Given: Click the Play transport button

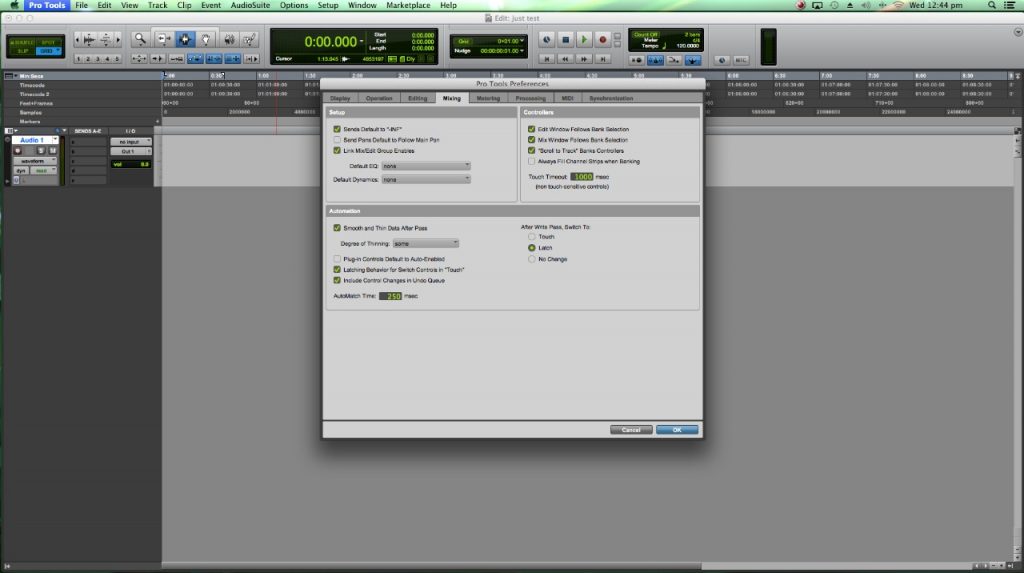Looking at the screenshot, I should click(584, 40).
